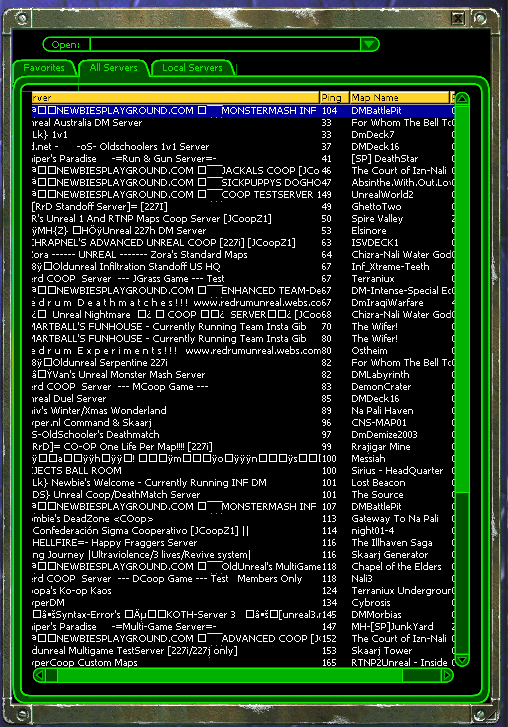The width and height of the screenshot is (508, 727).
Task: Open the server address dropdown arrow
Action: point(369,45)
